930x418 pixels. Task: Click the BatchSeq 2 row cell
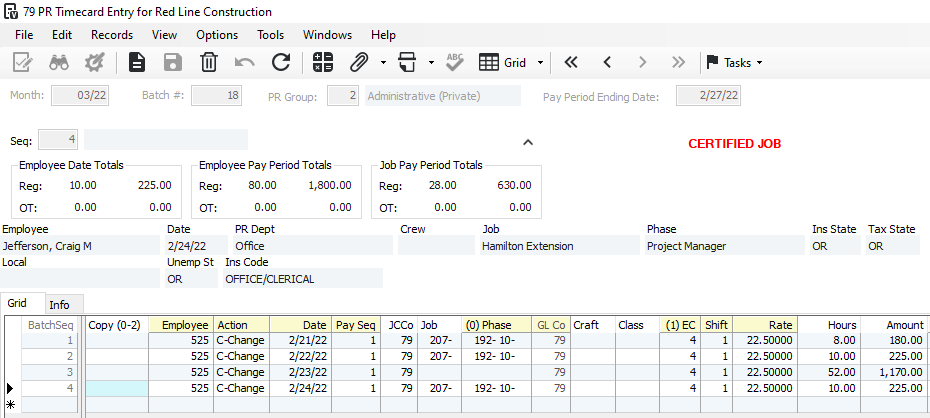tap(50, 356)
